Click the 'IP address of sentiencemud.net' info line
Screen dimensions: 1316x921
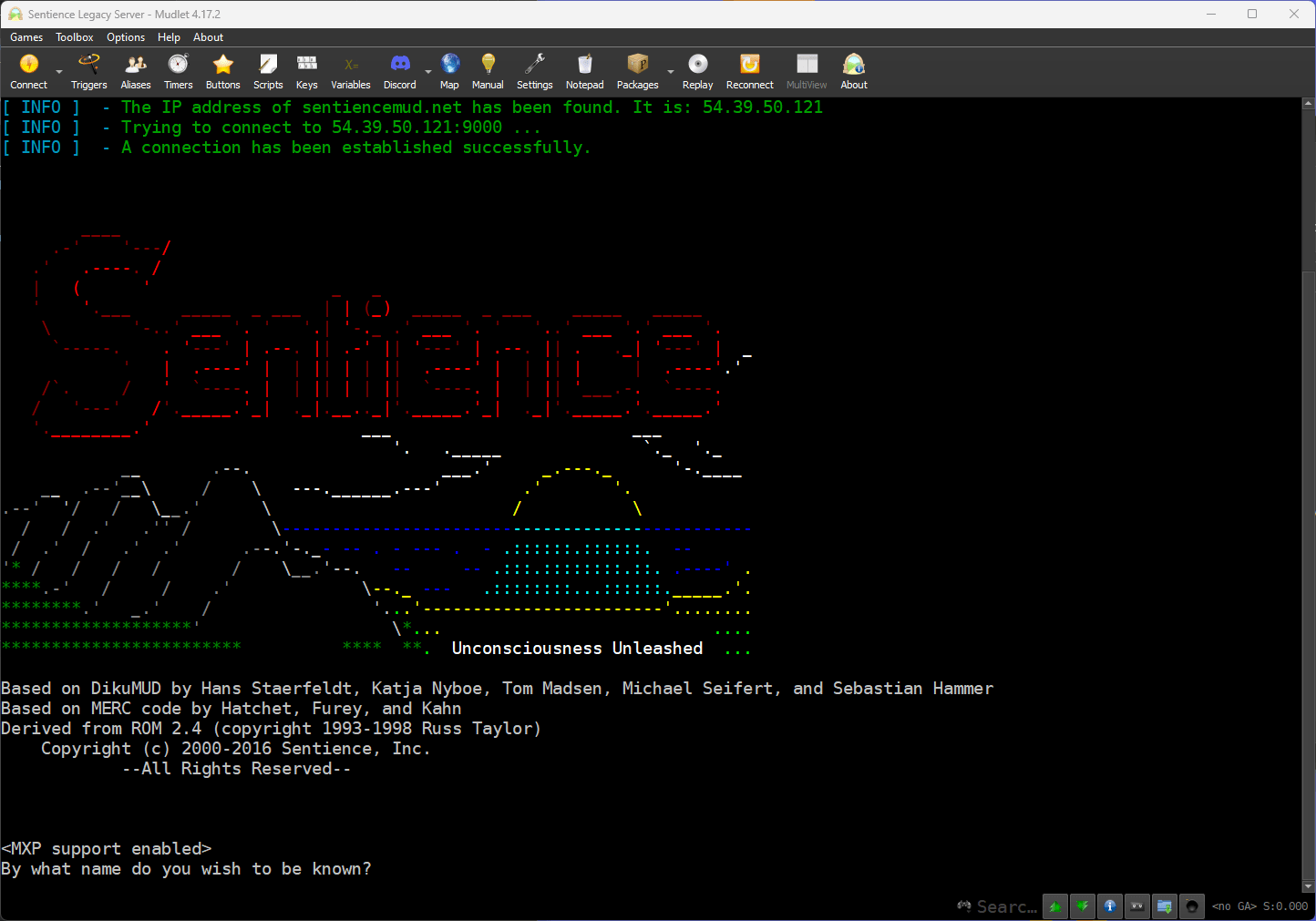[472, 107]
